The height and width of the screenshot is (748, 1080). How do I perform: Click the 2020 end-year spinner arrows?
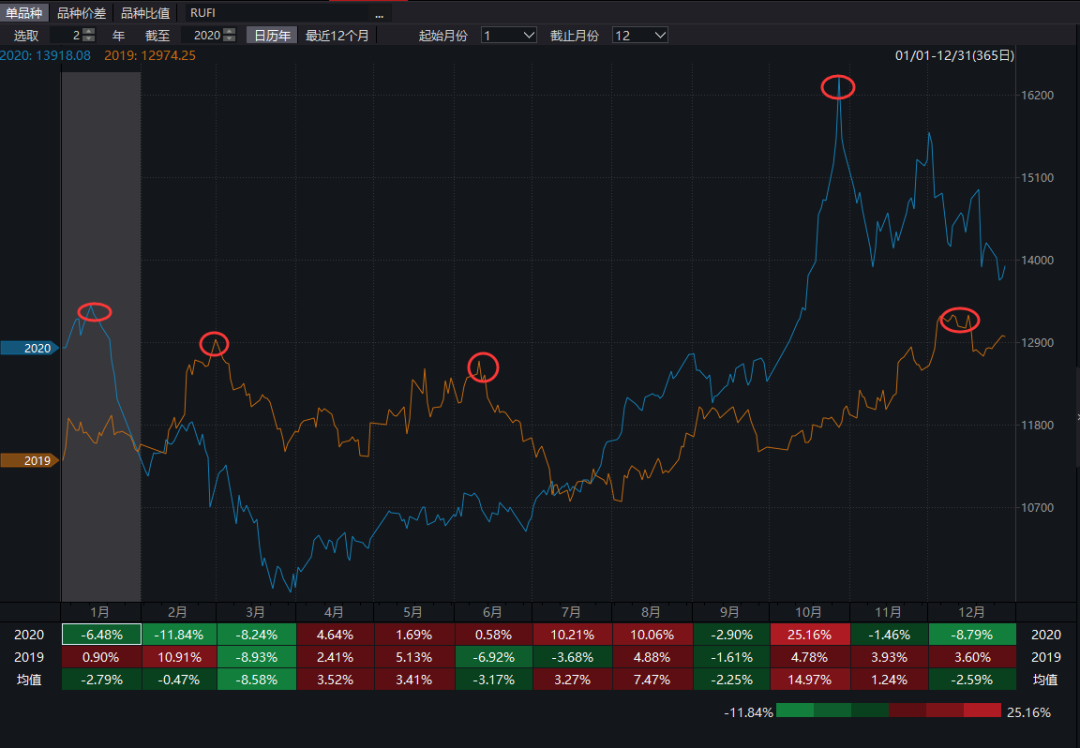pos(230,35)
